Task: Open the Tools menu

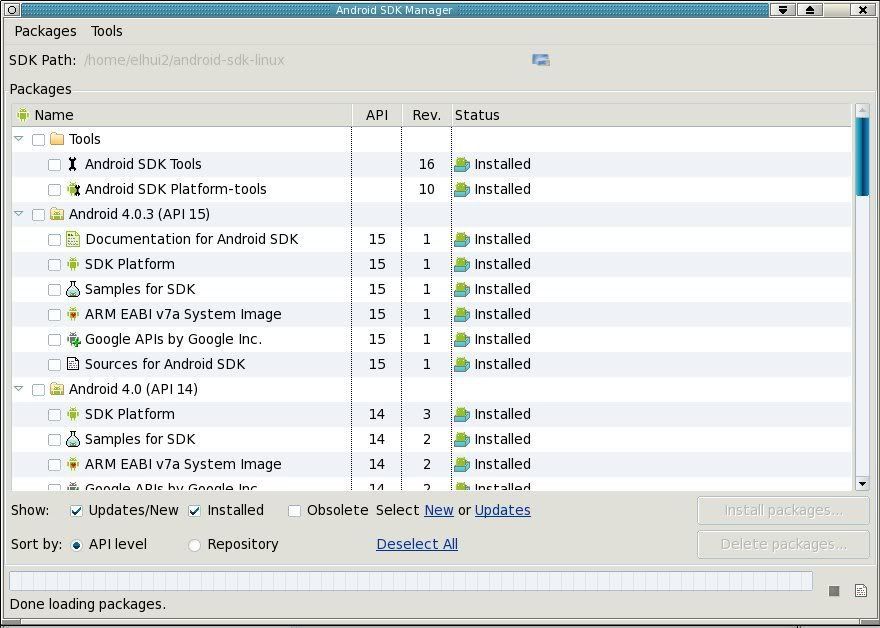Action: [x=107, y=31]
